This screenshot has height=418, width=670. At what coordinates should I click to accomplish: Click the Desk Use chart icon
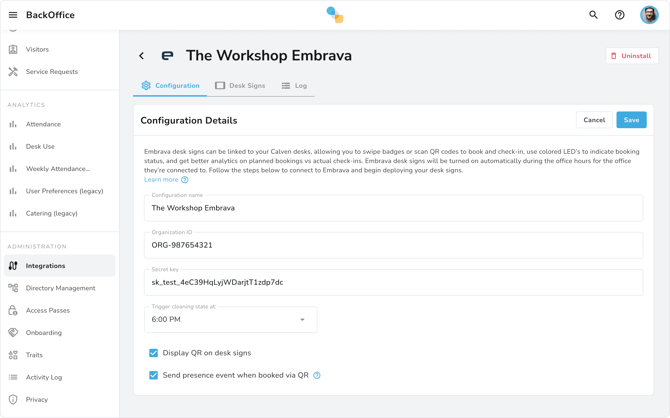point(13,146)
